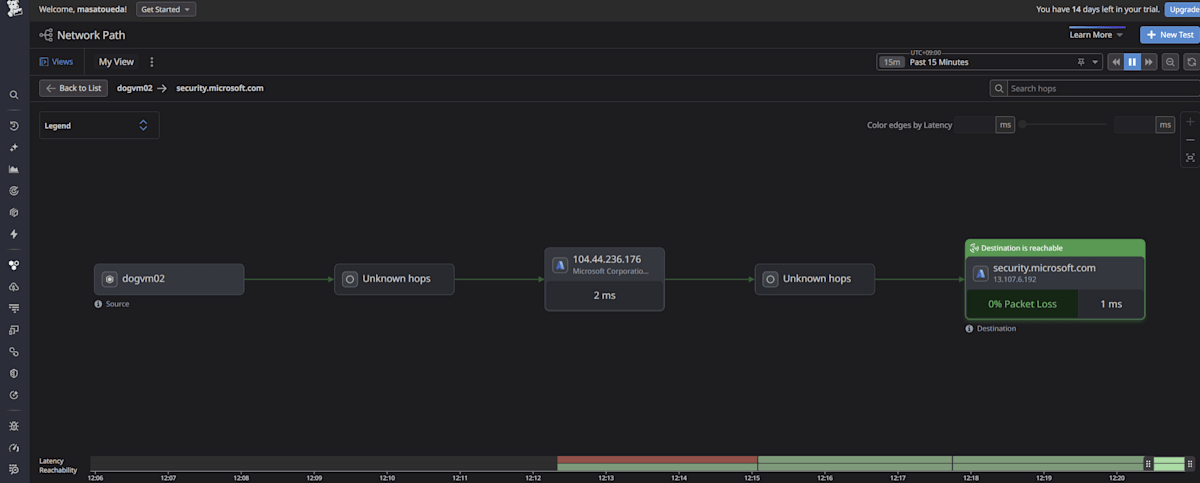Image resolution: width=1200 pixels, height=483 pixels.
Task: Click the dogvm02 source node
Action: (x=169, y=279)
